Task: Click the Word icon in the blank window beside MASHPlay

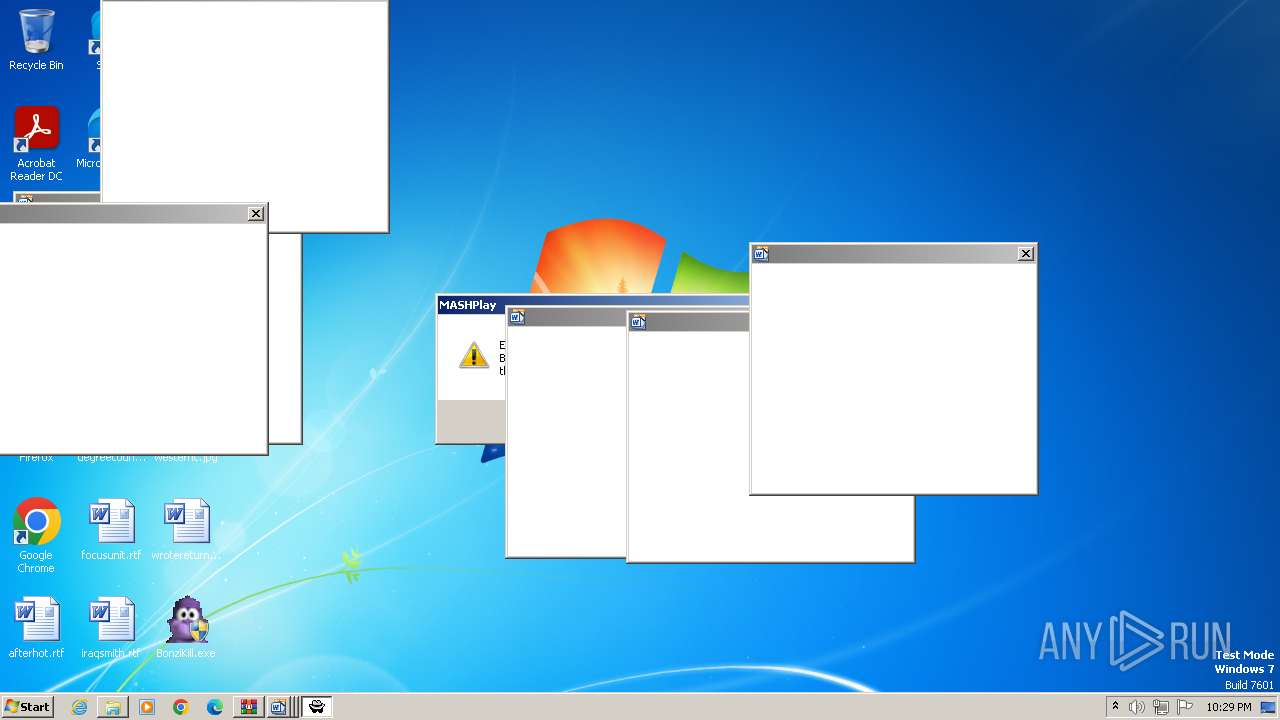Action: (517, 318)
